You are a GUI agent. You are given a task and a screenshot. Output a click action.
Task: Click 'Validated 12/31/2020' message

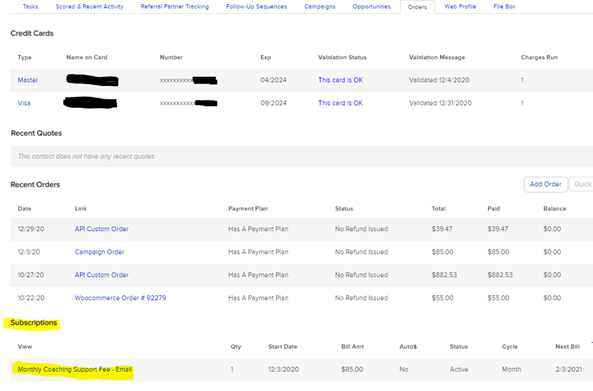440,103
